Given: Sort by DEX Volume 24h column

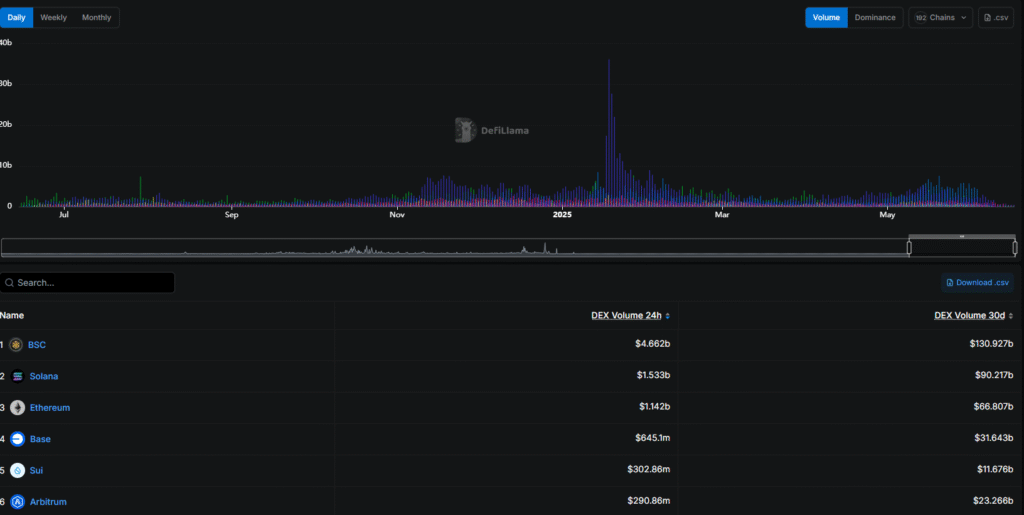Looking at the screenshot, I should click(x=630, y=315).
